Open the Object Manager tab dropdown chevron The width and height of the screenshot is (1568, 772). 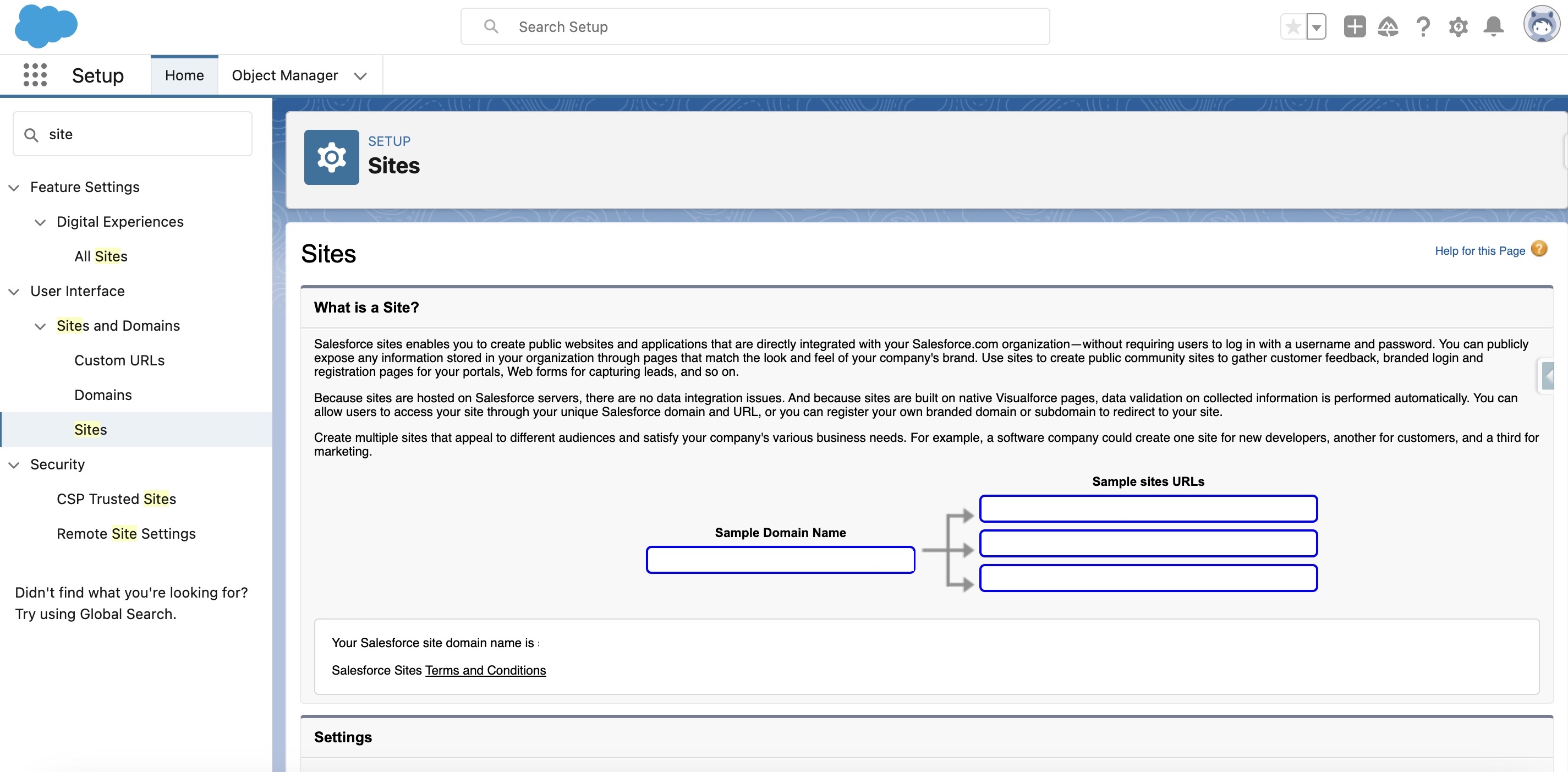360,76
